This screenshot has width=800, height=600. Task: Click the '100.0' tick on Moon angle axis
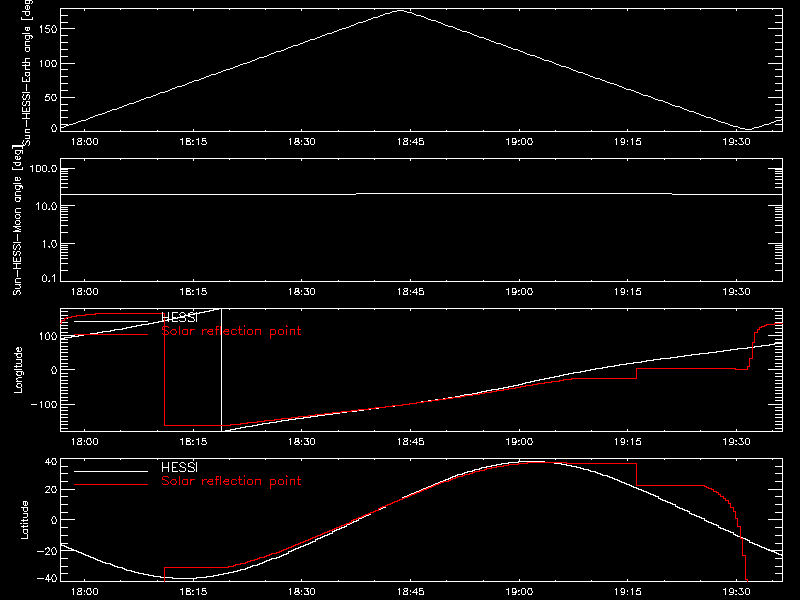[43, 169]
